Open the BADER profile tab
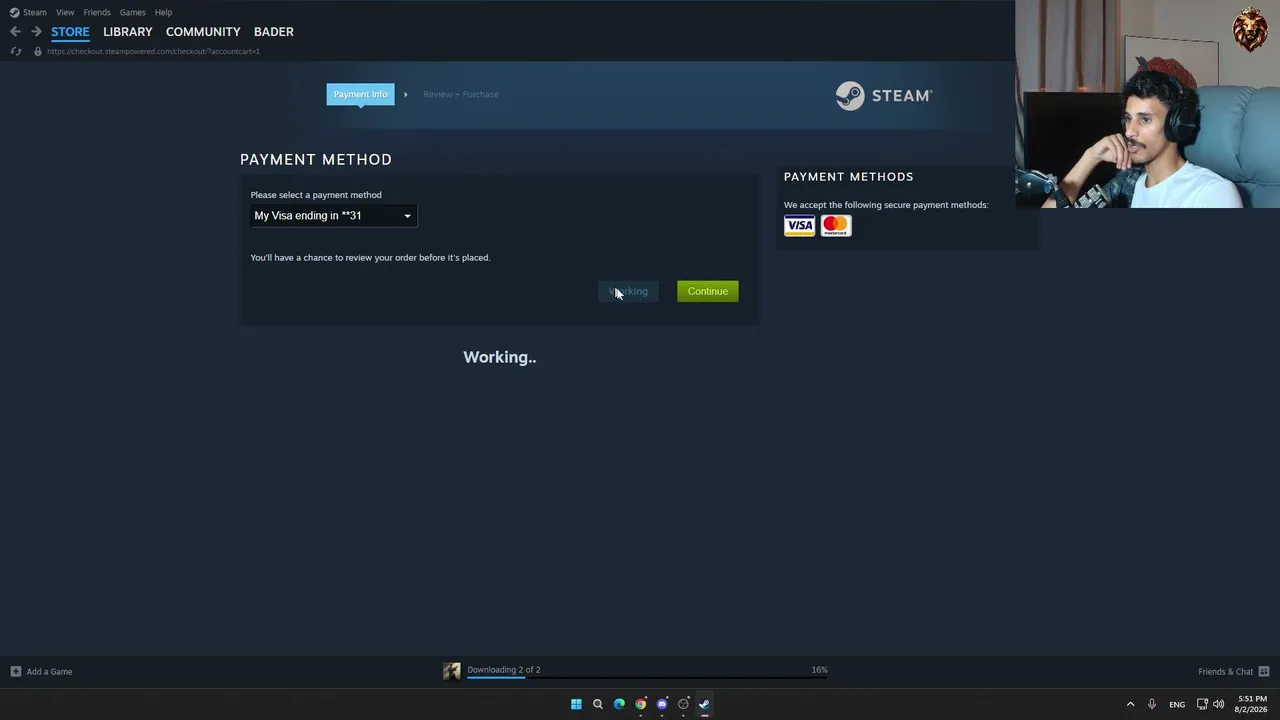The width and height of the screenshot is (1280, 720). point(274,32)
